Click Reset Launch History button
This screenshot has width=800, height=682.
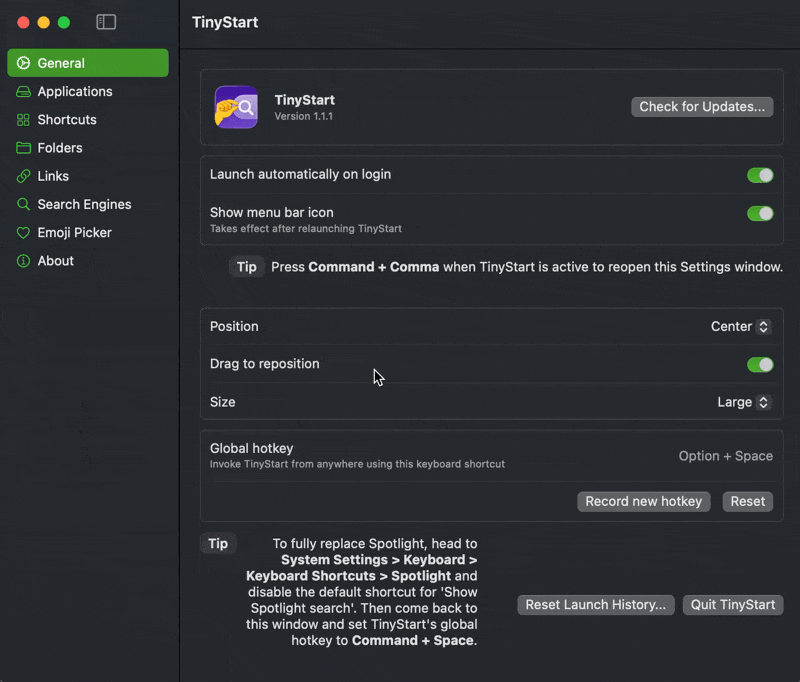point(595,605)
